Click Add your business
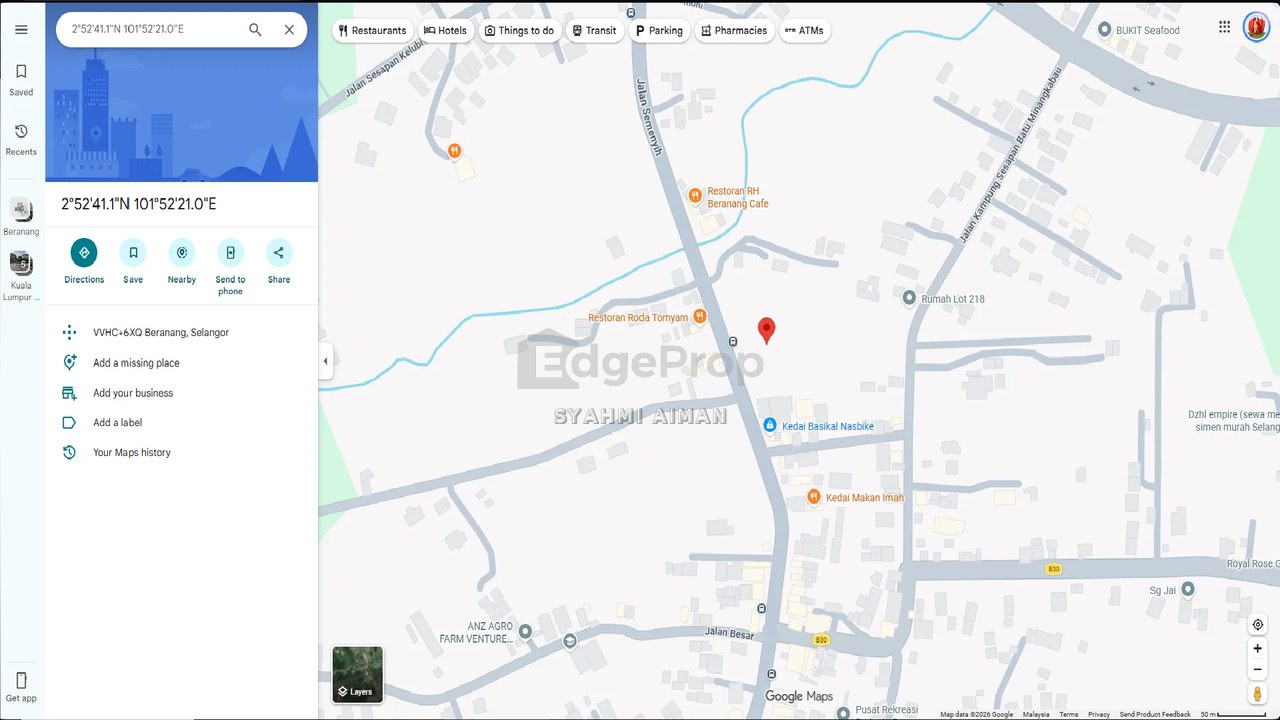This screenshot has width=1280, height=720. pyautogui.click(x=133, y=393)
